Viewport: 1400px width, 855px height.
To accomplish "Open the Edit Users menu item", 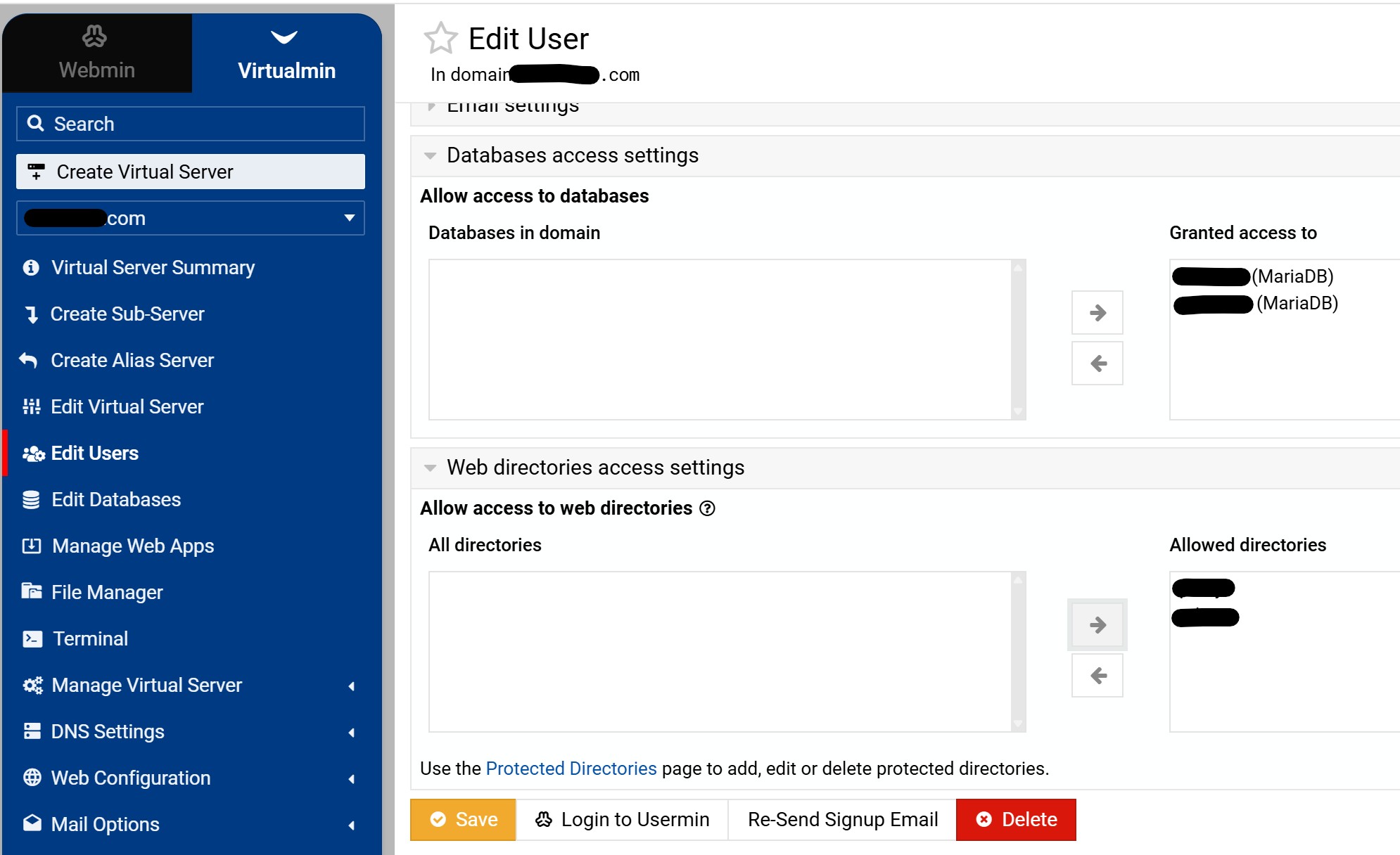I will coord(94,453).
